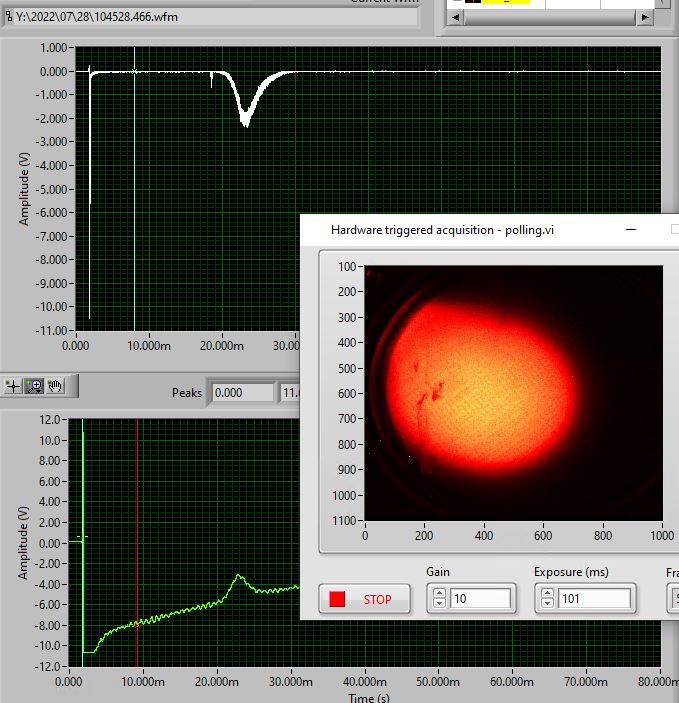Choose the hand pan tool
Image resolution: width=679 pixels, height=703 pixels.
point(55,385)
